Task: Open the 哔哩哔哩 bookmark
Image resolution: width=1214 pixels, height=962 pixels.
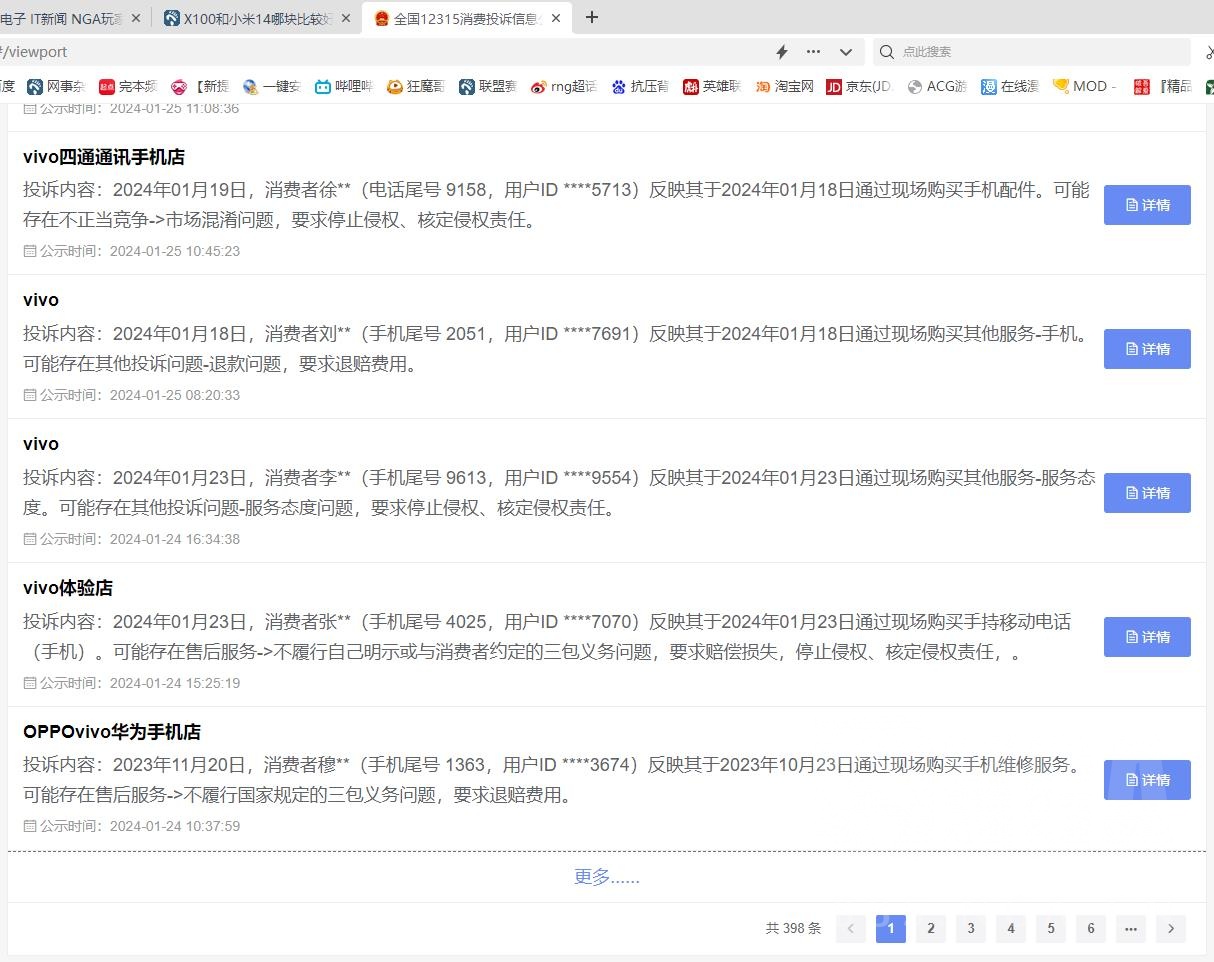Action: (x=343, y=86)
